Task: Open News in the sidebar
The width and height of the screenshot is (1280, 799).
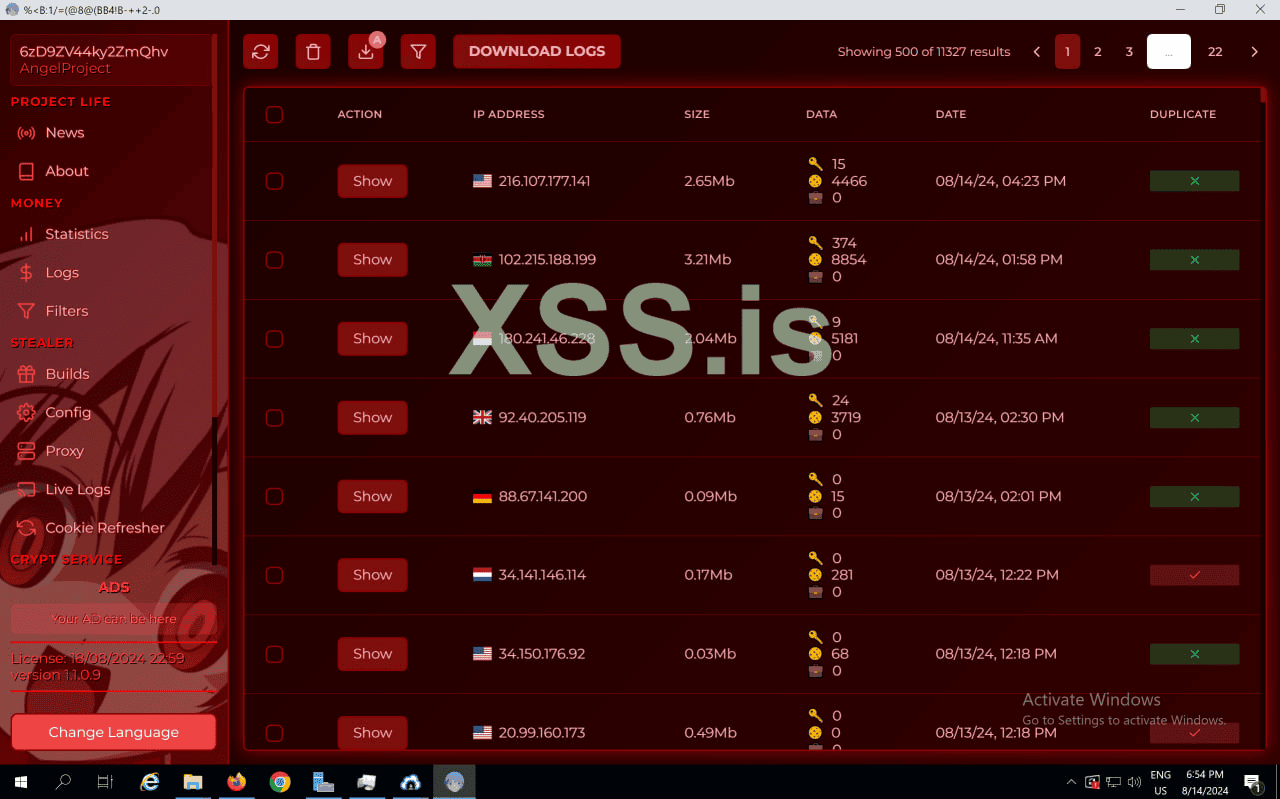Action: click(64, 133)
